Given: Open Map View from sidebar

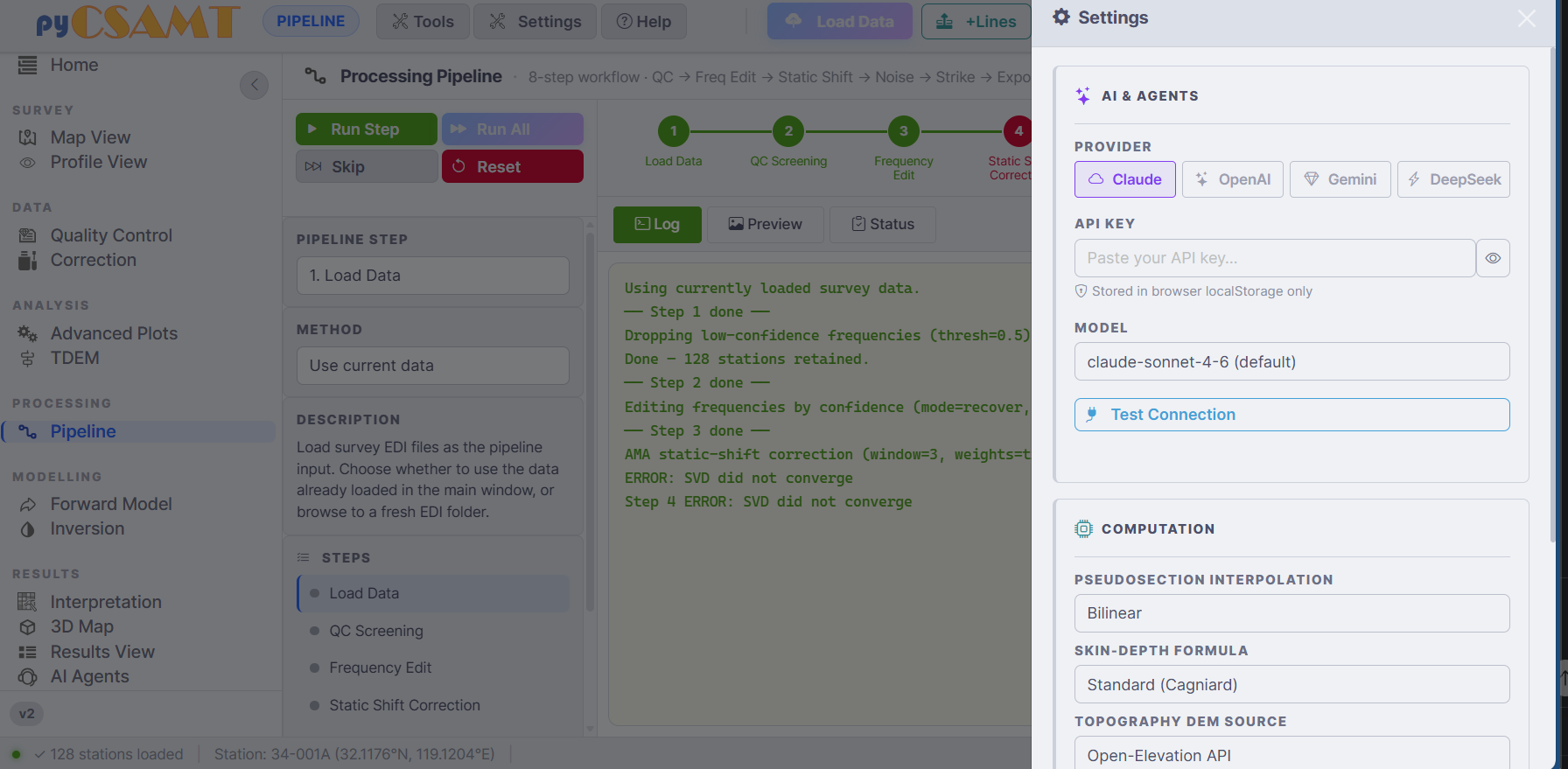Looking at the screenshot, I should point(90,137).
